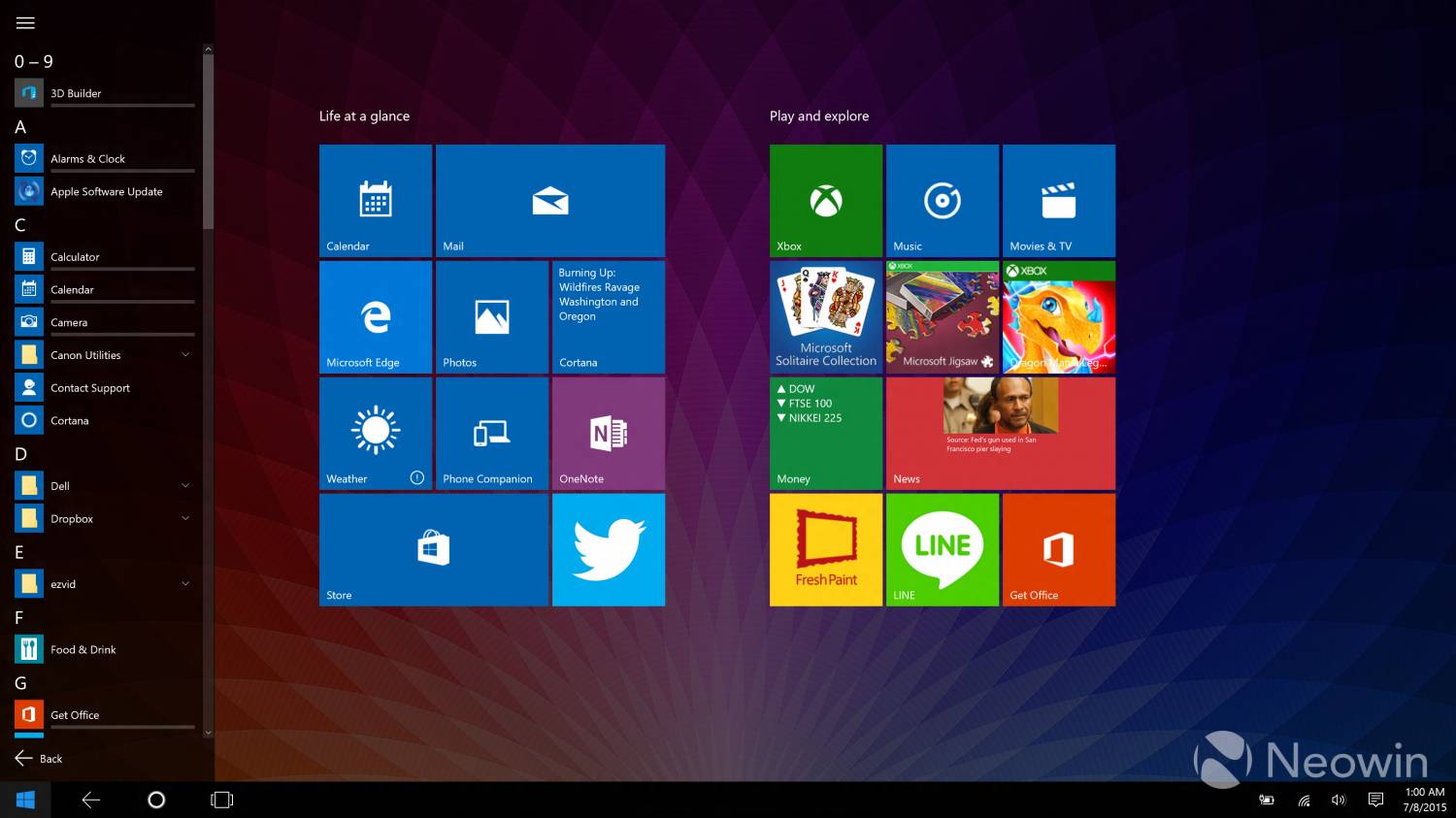Open Cortana from the app list
1456x818 pixels.
105,420
